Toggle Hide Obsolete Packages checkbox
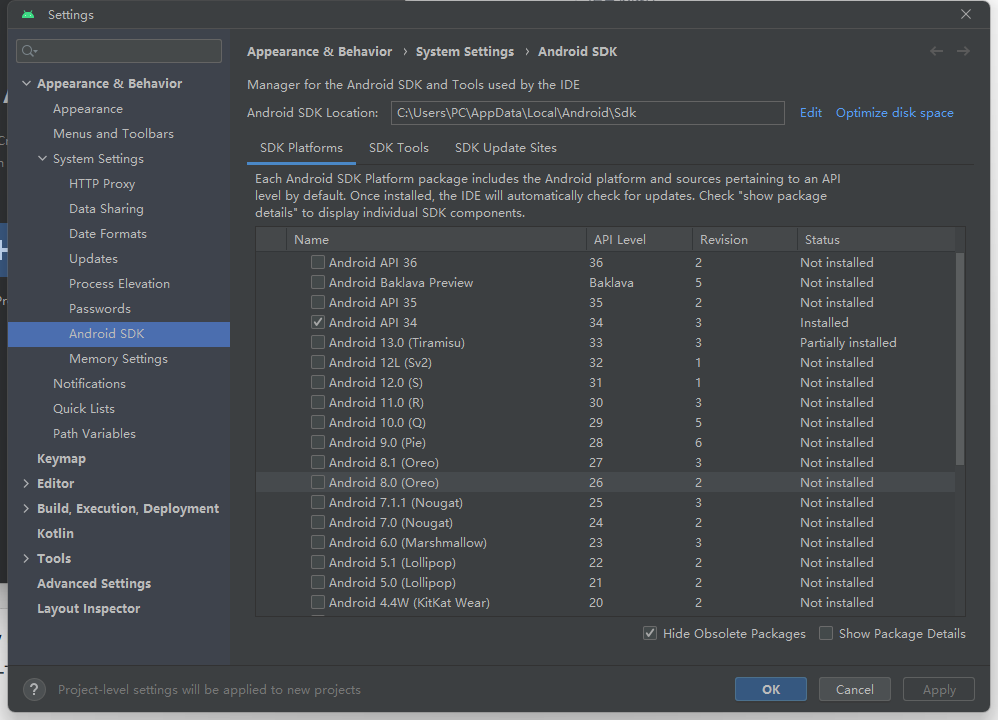Screen dimensions: 998x720 (650, 633)
